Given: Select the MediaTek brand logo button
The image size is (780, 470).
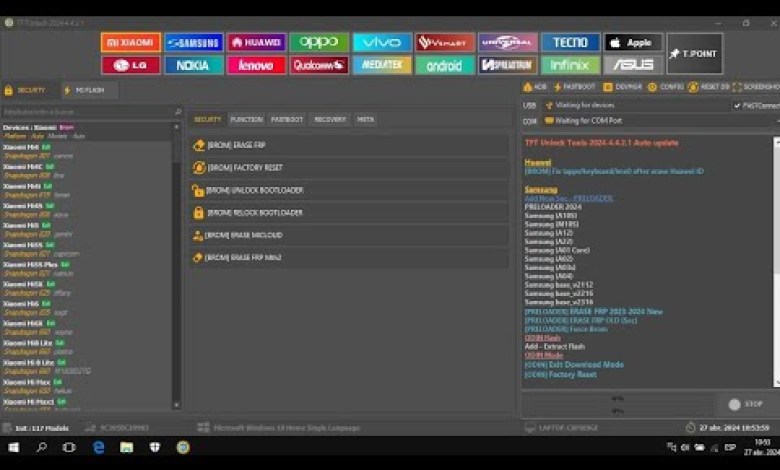Looking at the screenshot, I should click(x=382, y=65).
